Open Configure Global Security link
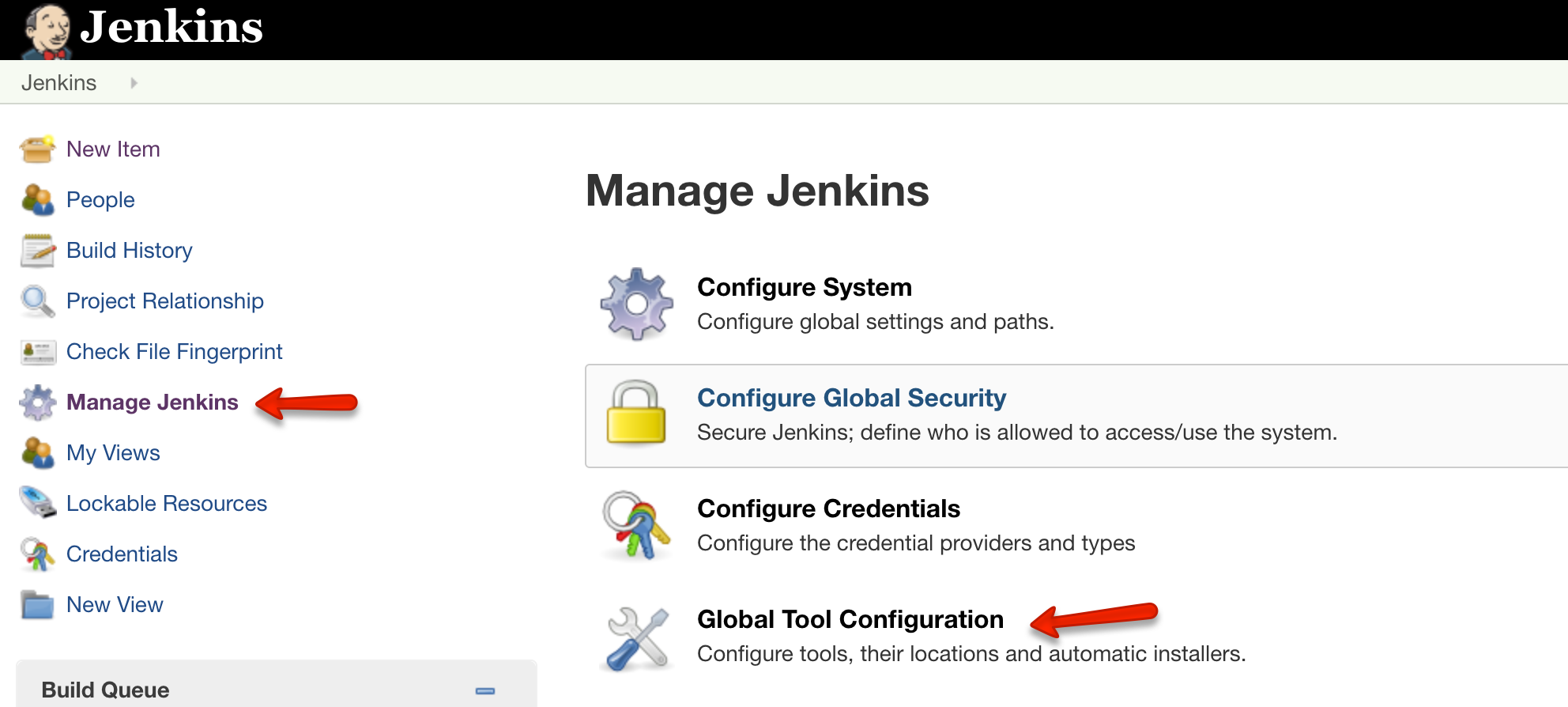Image resolution: width=1568 pixels, height=707 pixels. click(852, 398)
